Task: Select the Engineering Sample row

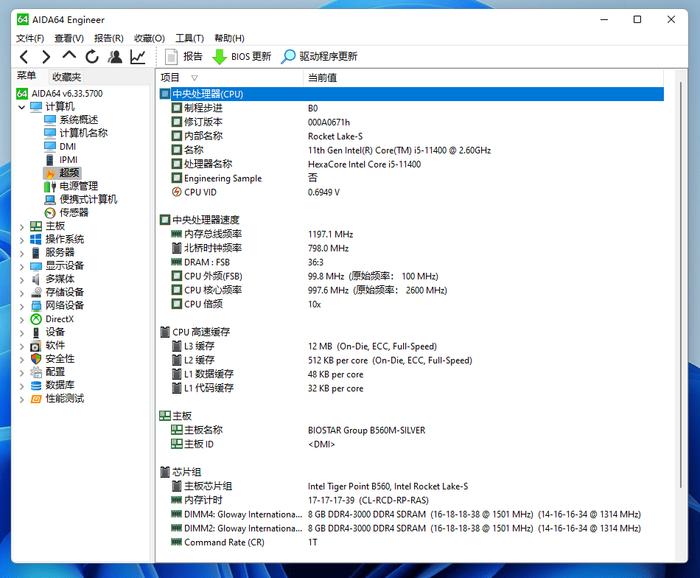Action: (x=411, y=178)
